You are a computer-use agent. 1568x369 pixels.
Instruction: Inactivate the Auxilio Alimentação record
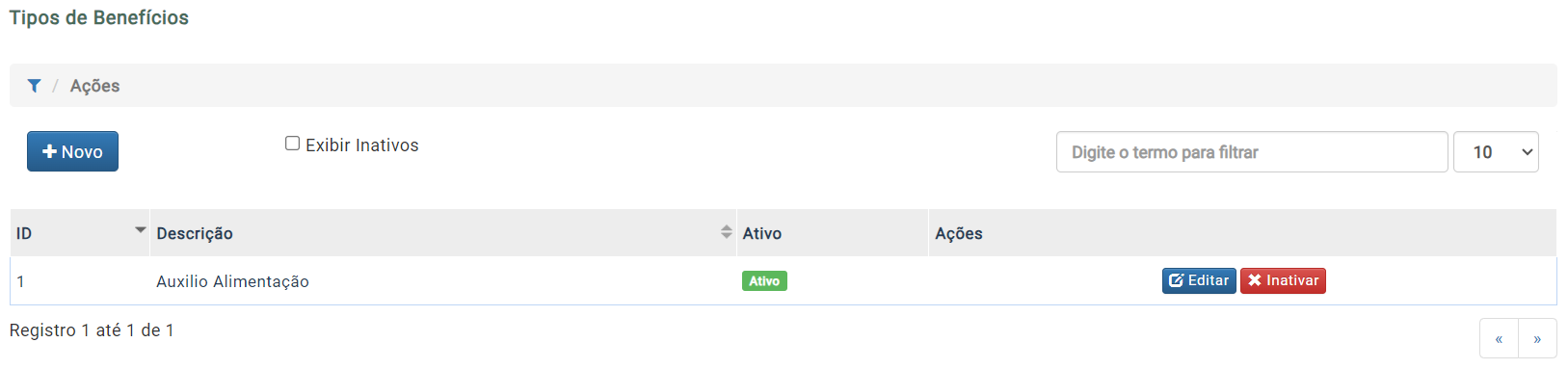pyautogui.click(x=1283, y=280)
